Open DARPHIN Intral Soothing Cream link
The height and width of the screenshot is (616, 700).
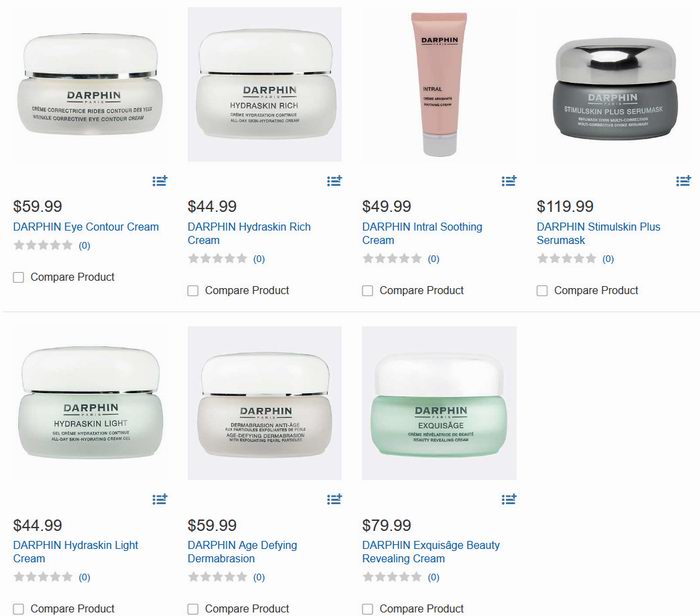(x=422, y=233)
